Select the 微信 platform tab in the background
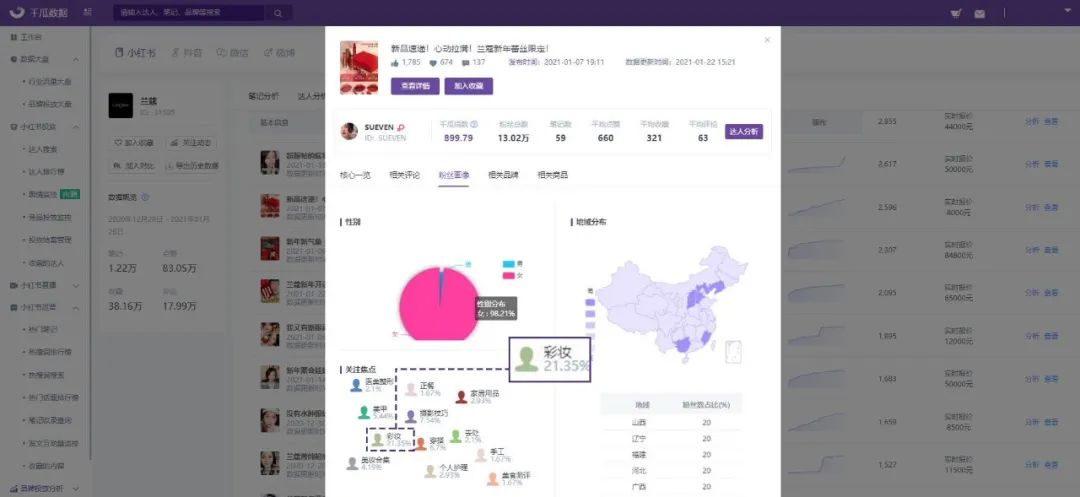1080x497 pixels. tap(231, 53)
